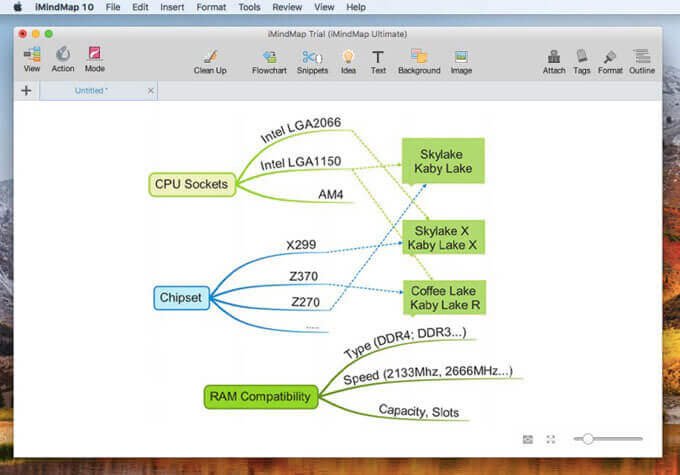Adjust the zoom slider handle
This screenshot has width=680, height=475.
click(588, 439)
